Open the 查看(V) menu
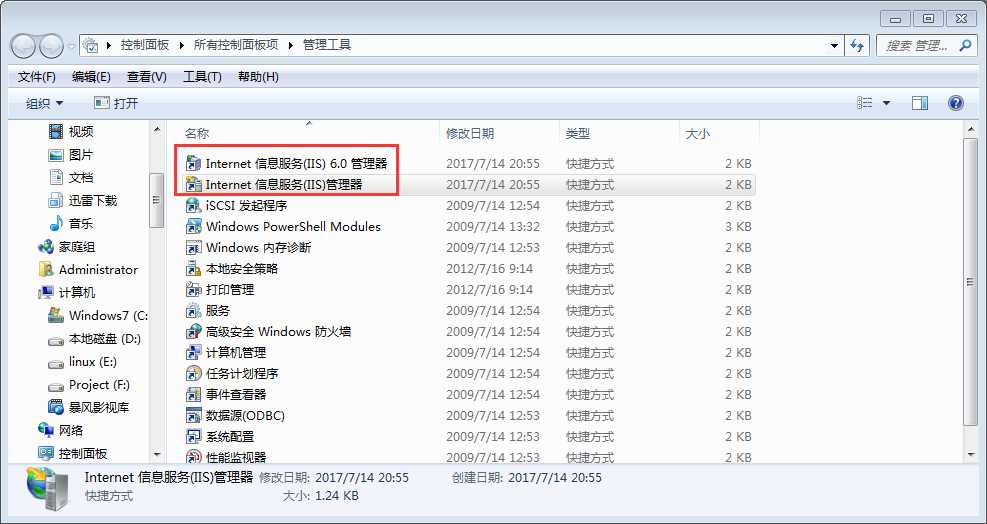Image resolution: width=987 pixels, height=524 pixels. (147, 77)
